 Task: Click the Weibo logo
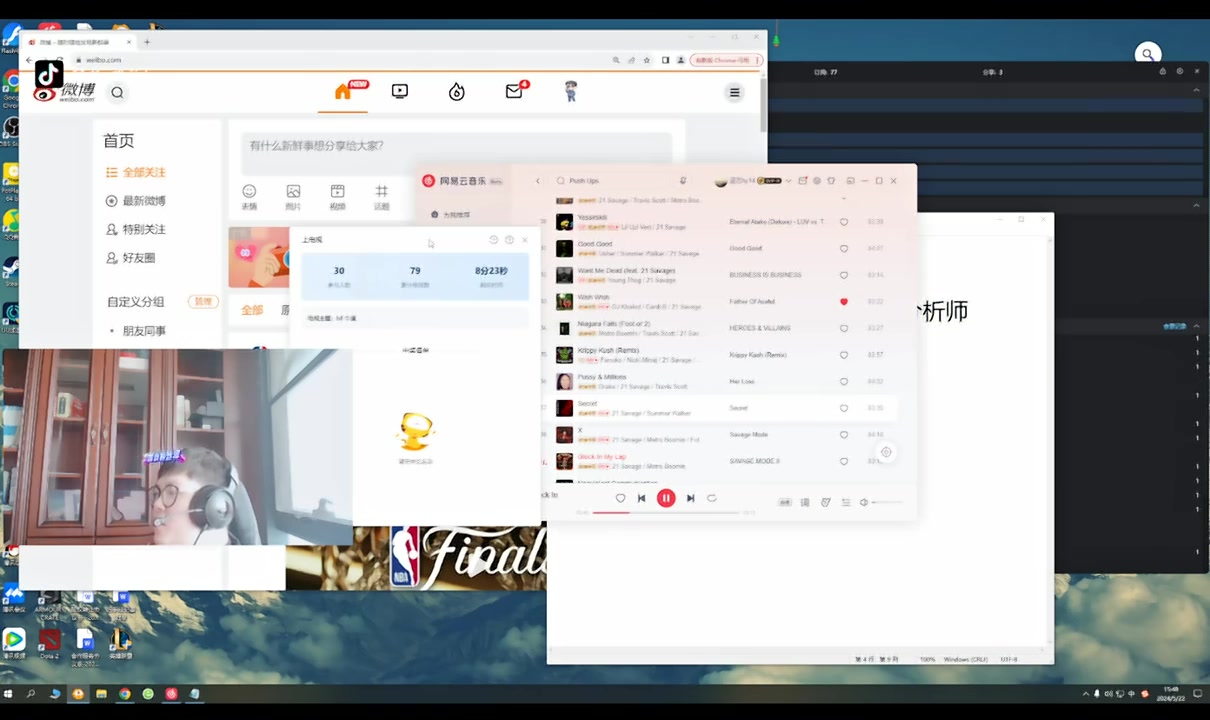pos(64,92)
